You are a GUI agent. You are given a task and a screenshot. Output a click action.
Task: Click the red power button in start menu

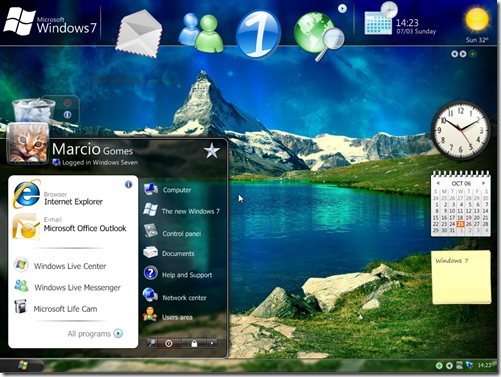point(169,343)
